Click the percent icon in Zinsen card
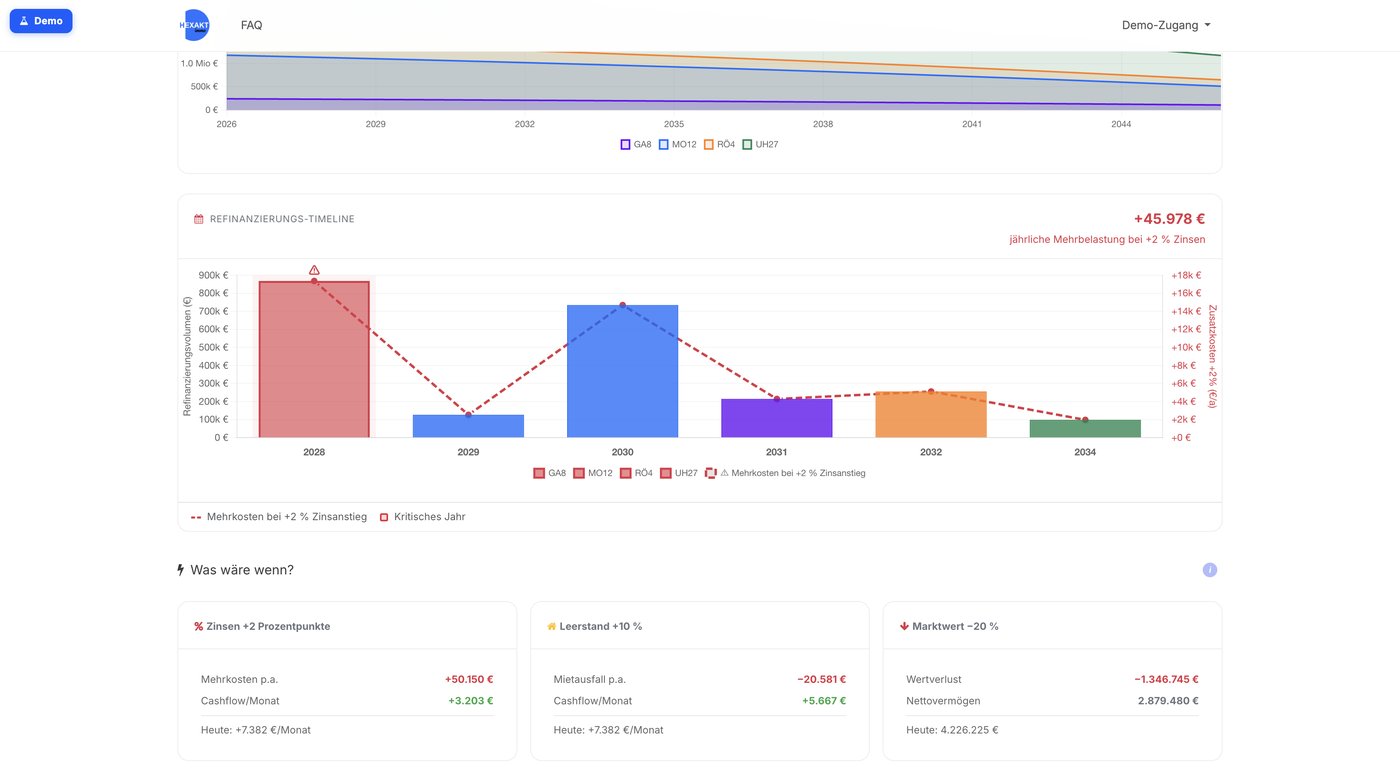Viewport: 1400px width, 778px height. pos(199,626)
